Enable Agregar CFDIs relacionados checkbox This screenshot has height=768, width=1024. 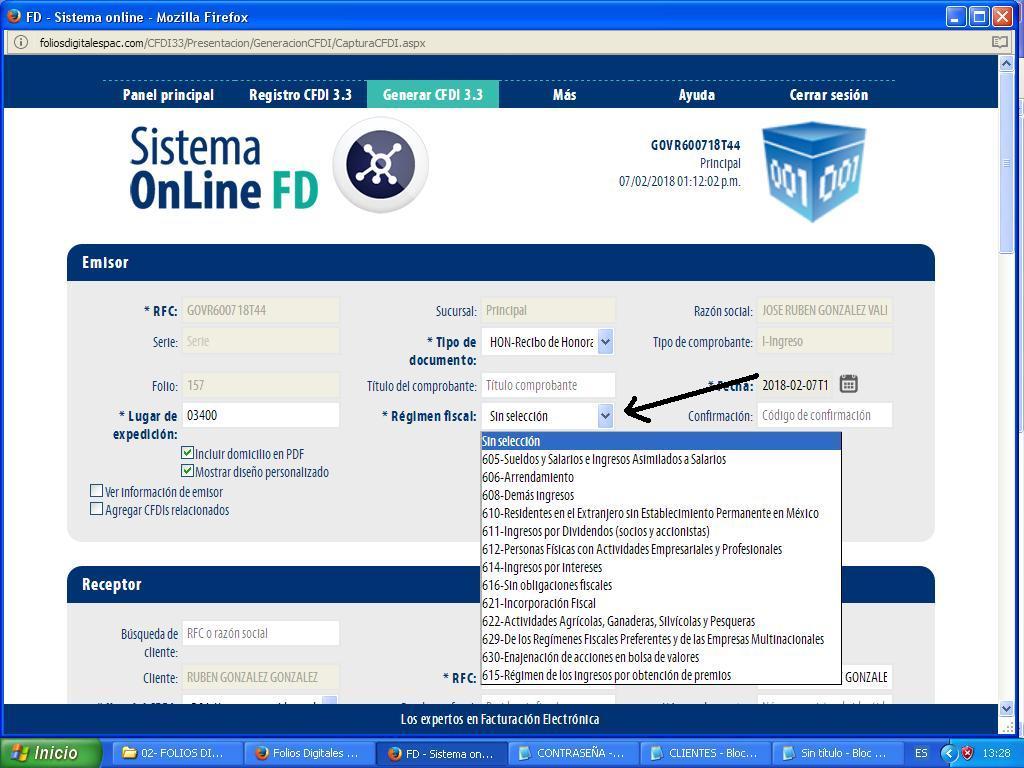[x=96, y=509]
